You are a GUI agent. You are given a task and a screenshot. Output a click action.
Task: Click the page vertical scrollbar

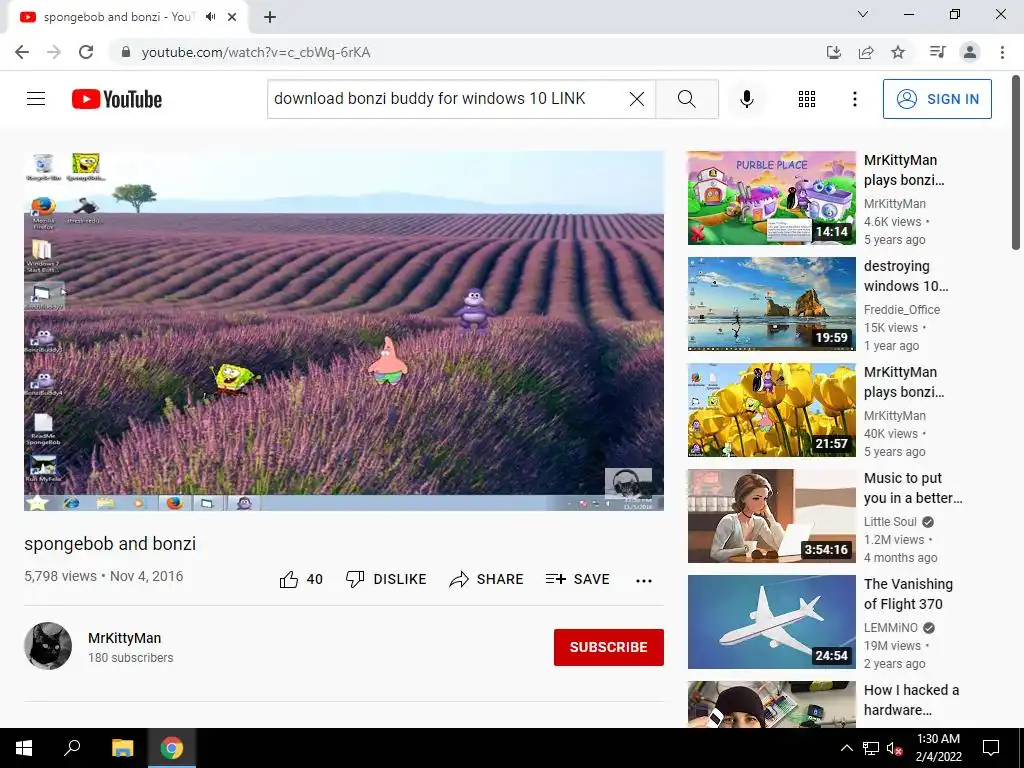(1016, 161)
